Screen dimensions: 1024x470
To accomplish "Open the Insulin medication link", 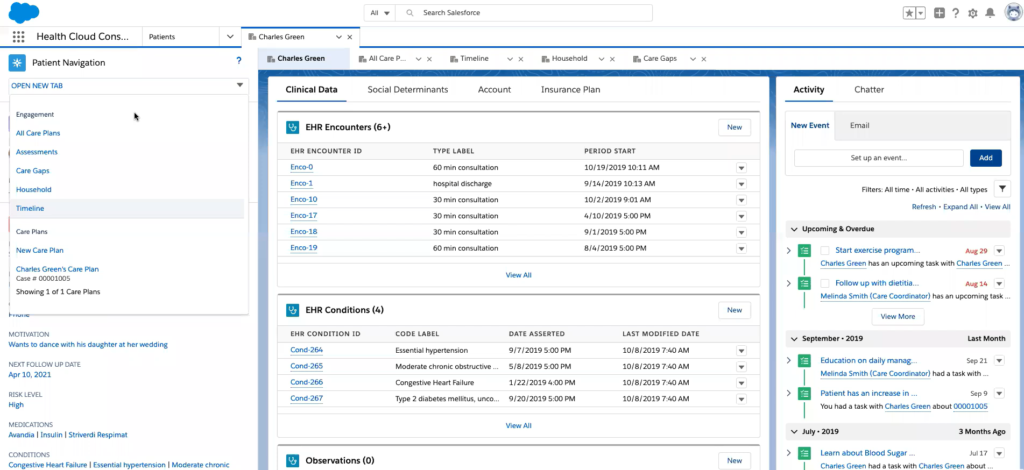I will tap(51, 435).
